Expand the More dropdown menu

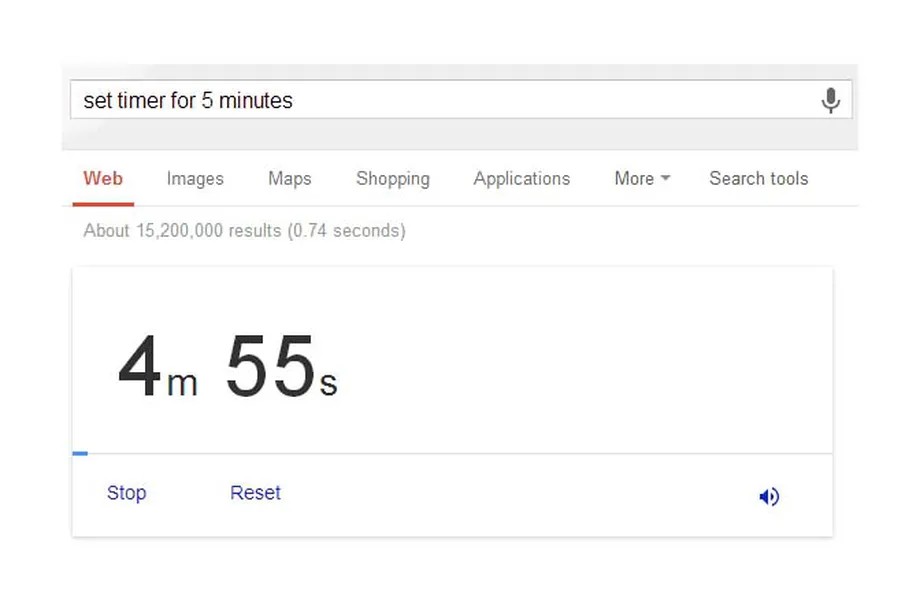642,178
